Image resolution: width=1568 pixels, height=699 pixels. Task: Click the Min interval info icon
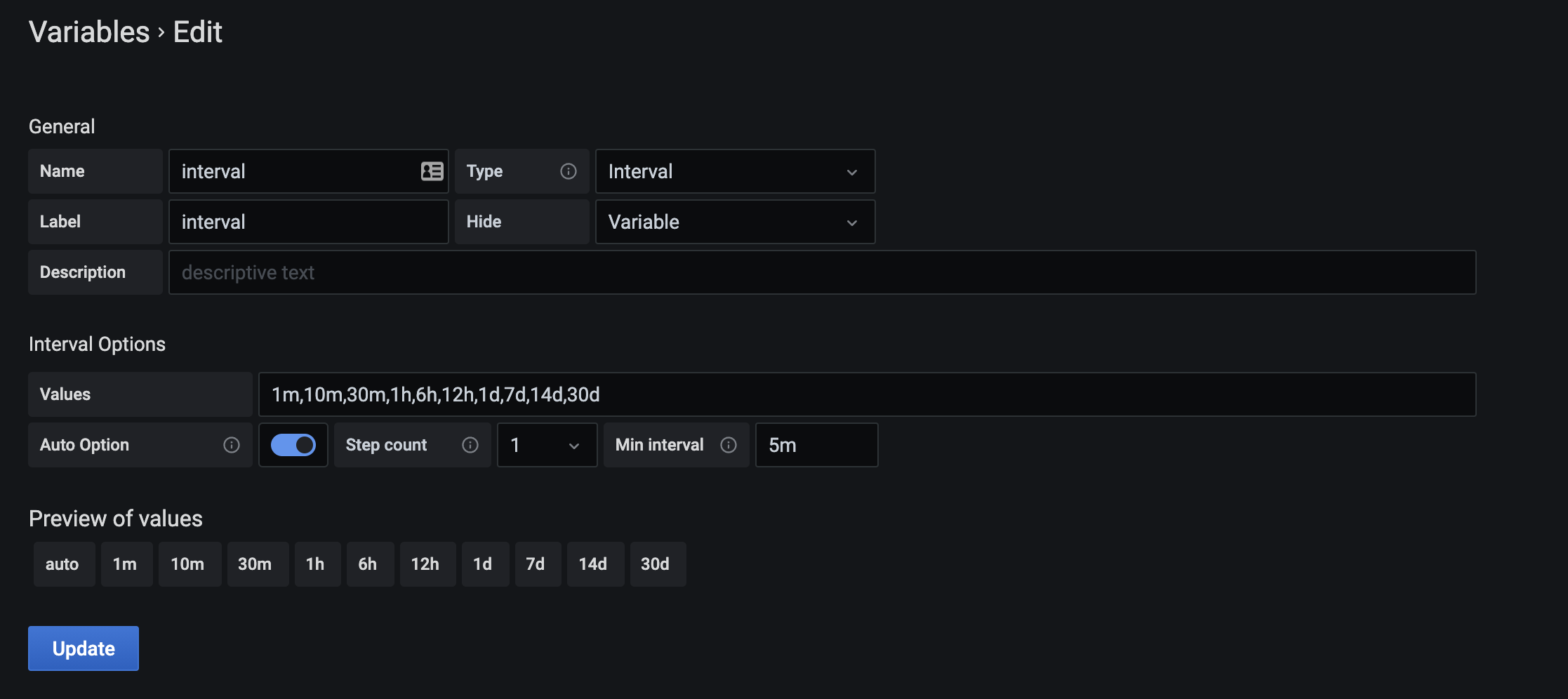[x=729, y=445]
